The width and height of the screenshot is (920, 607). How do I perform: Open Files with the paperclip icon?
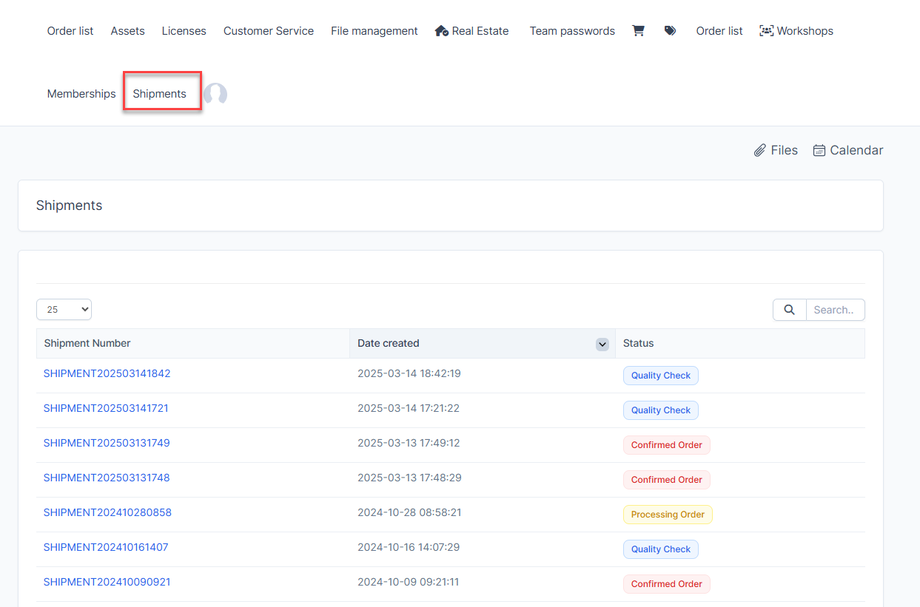click(776, 150)
